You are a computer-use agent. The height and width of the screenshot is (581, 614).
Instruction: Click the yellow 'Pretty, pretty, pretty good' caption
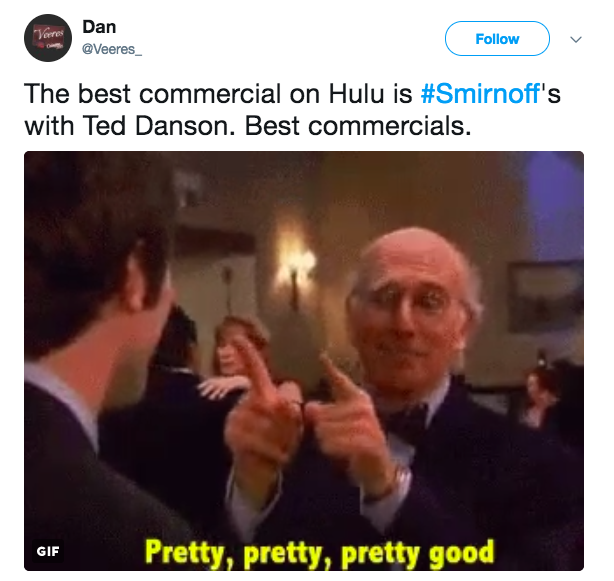click(x=320, y=552)
